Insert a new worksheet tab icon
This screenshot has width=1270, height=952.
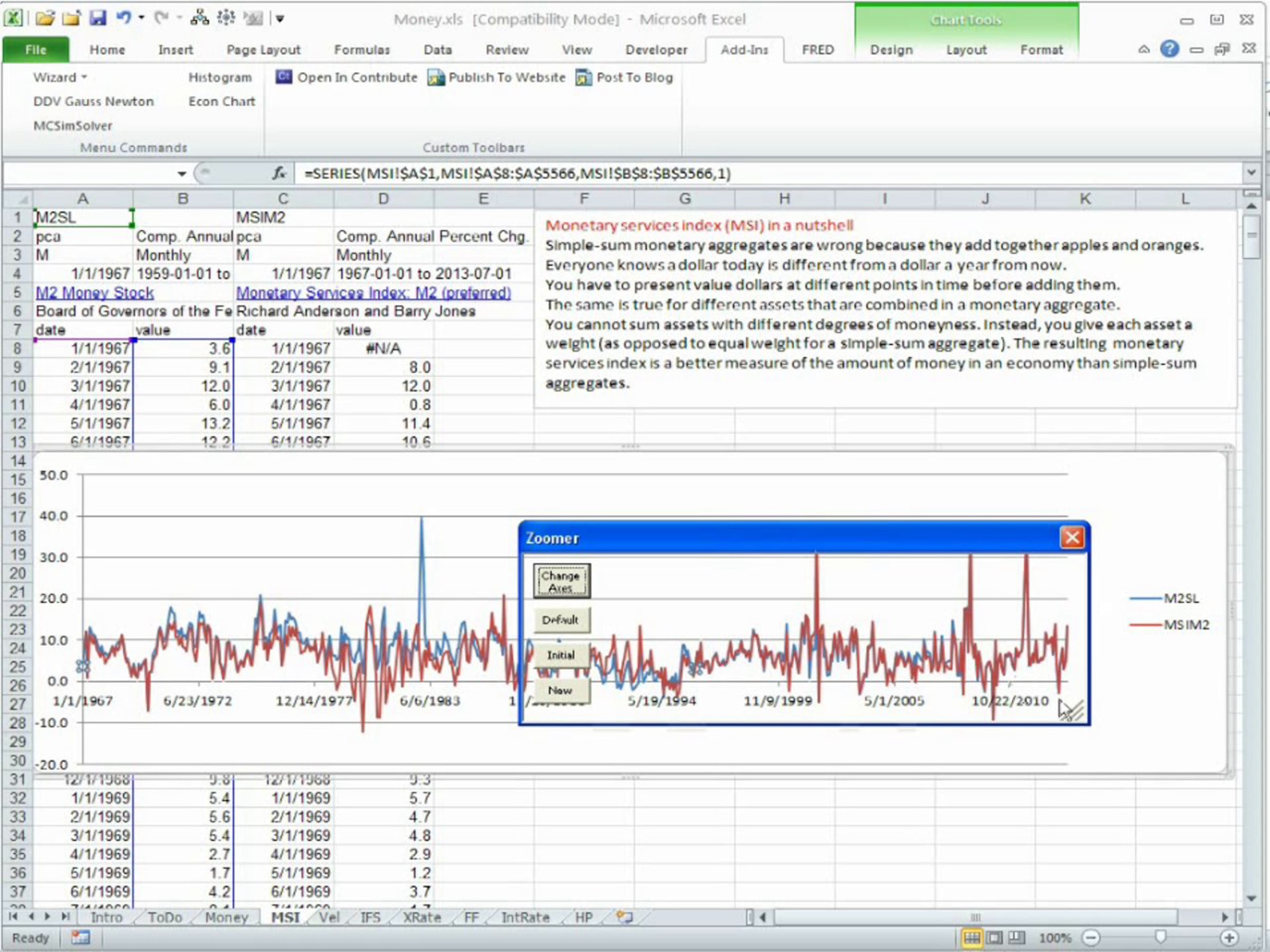[x=624, y=917]
